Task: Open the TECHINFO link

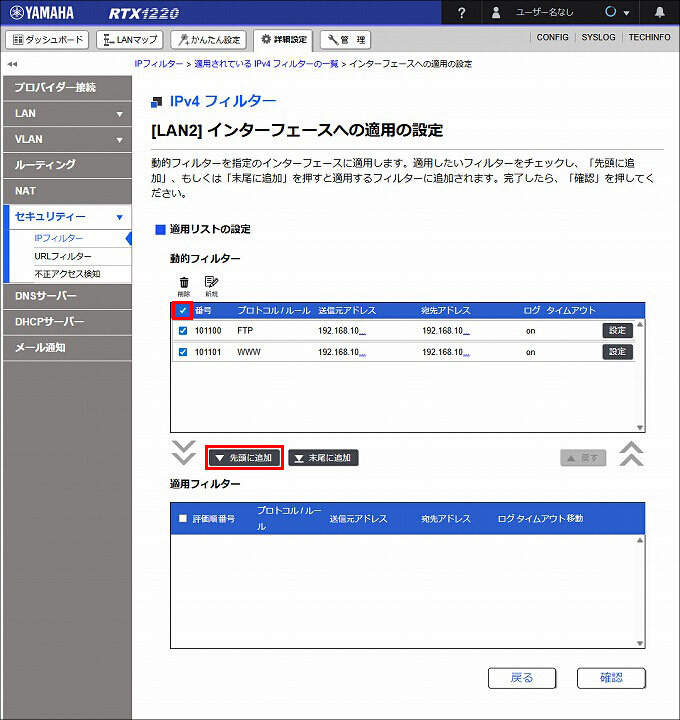Action: [x=649, y=37]
